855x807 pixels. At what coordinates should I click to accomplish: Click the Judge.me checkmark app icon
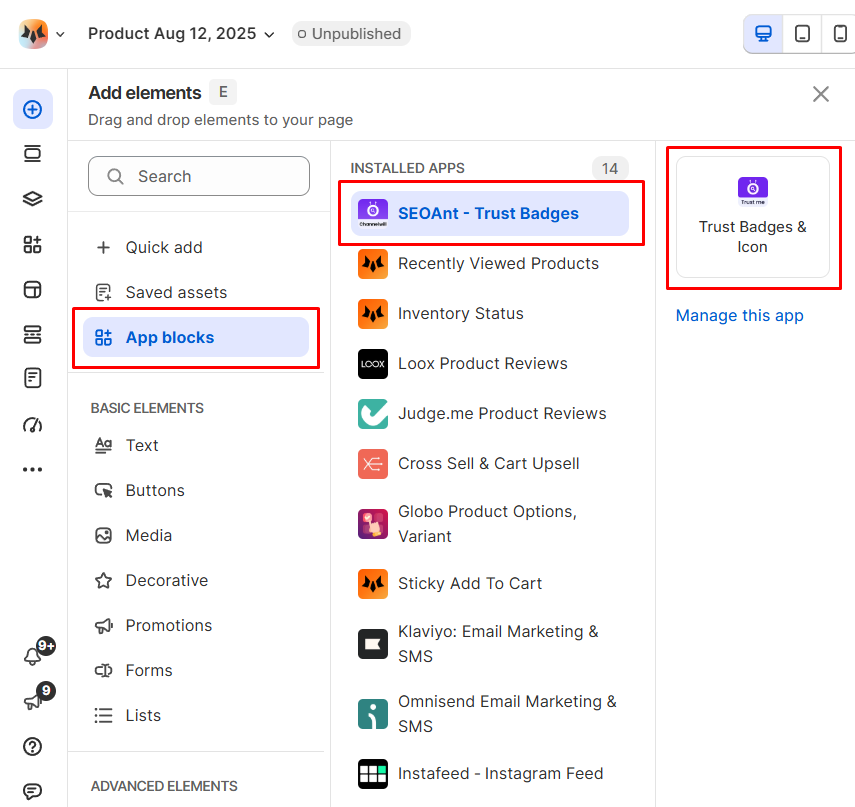(373, 414)
